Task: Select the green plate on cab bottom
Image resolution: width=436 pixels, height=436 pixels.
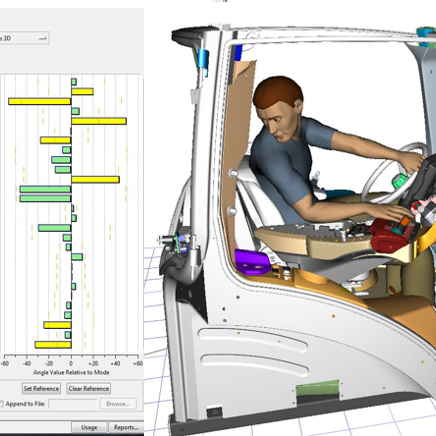Action: [x=318, y=389]
